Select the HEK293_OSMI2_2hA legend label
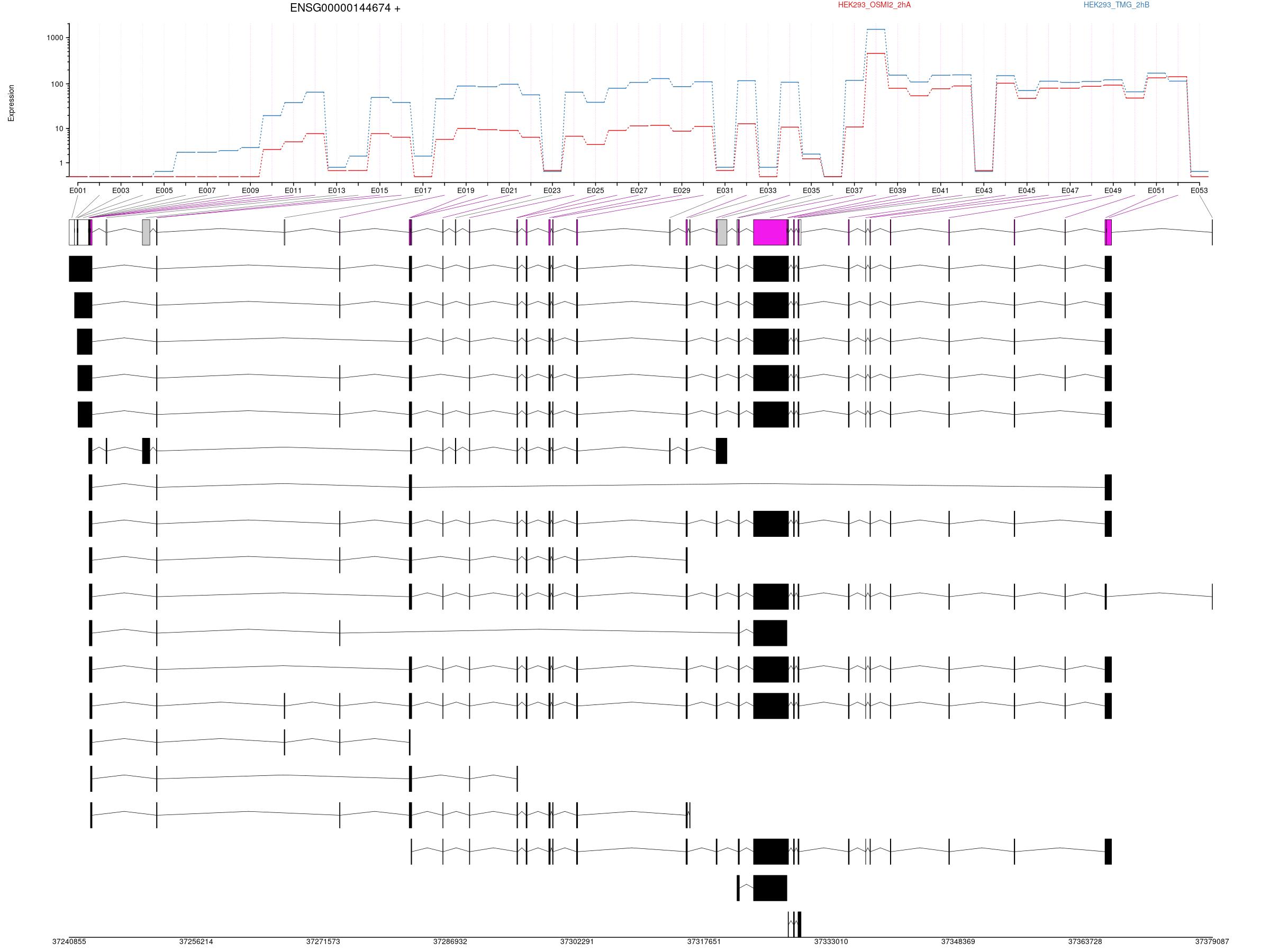The image size is (1270, 952). tap(874, 5)
